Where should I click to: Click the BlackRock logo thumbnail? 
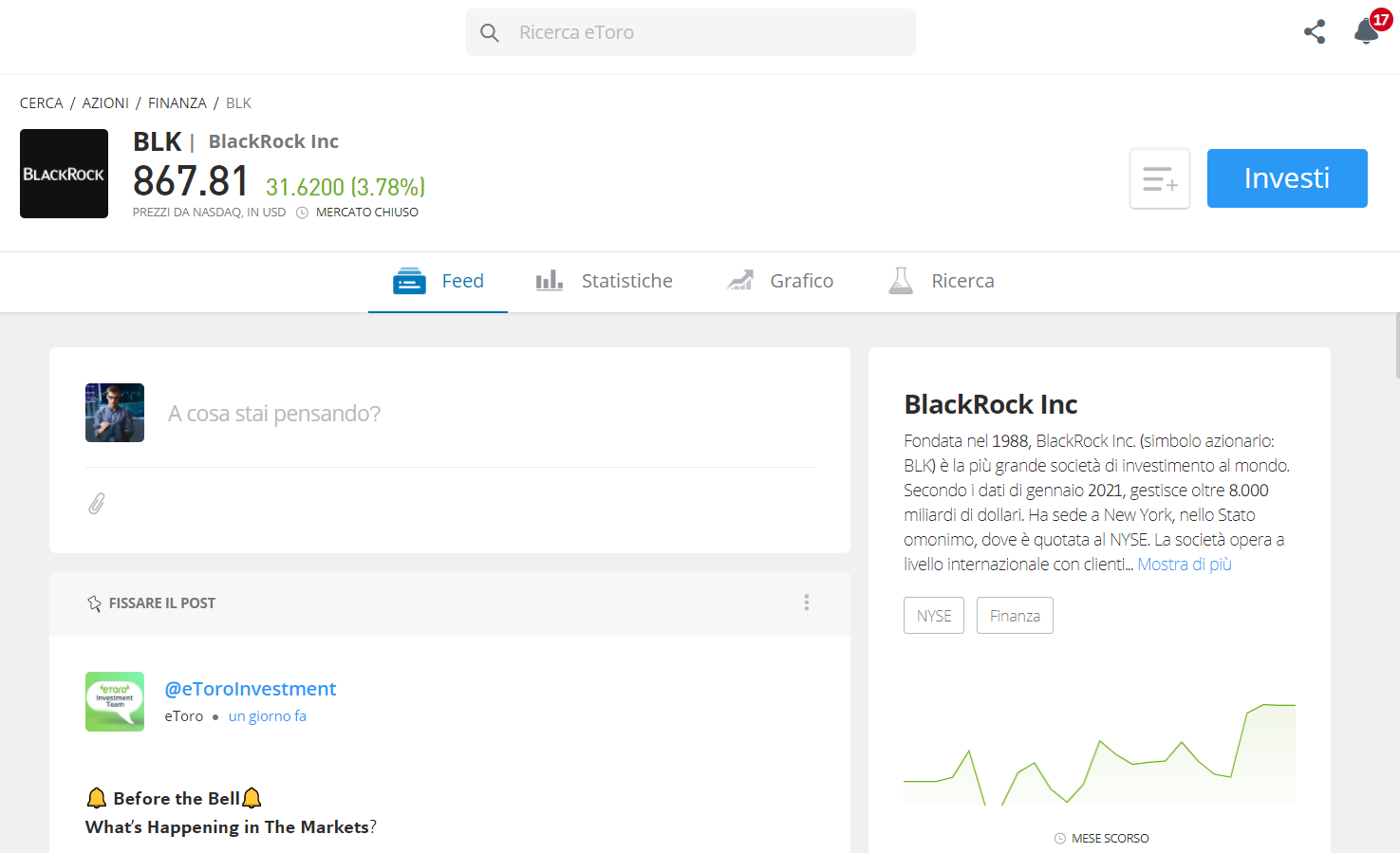64,174
